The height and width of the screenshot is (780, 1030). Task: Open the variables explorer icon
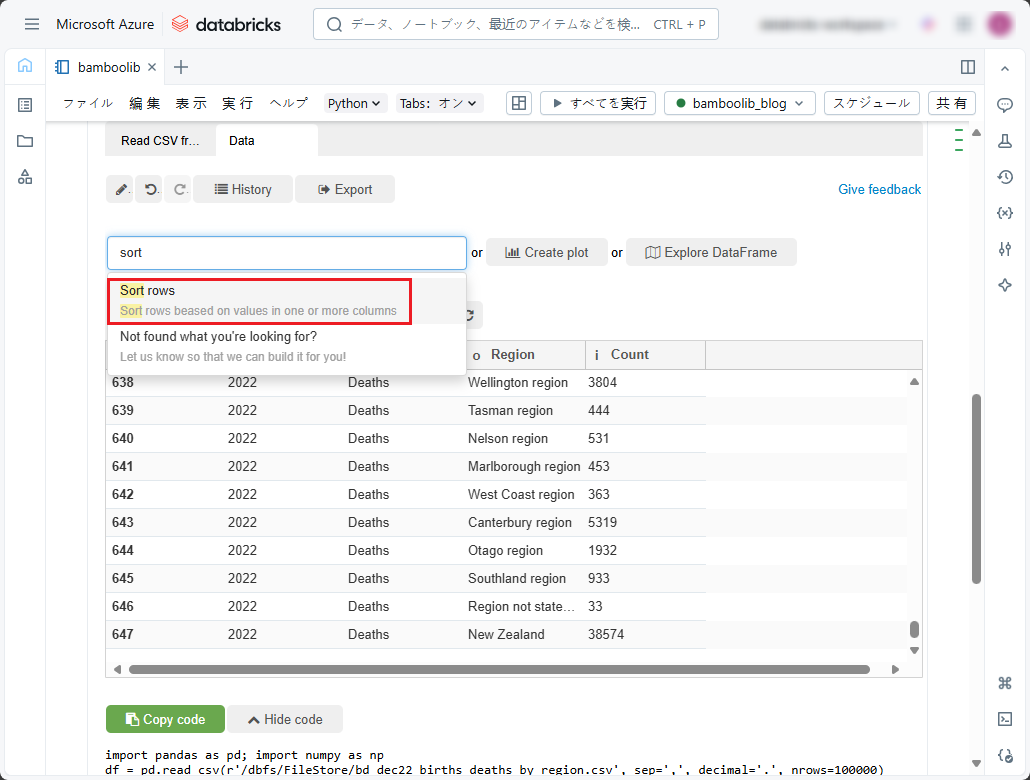(1005, 213)
